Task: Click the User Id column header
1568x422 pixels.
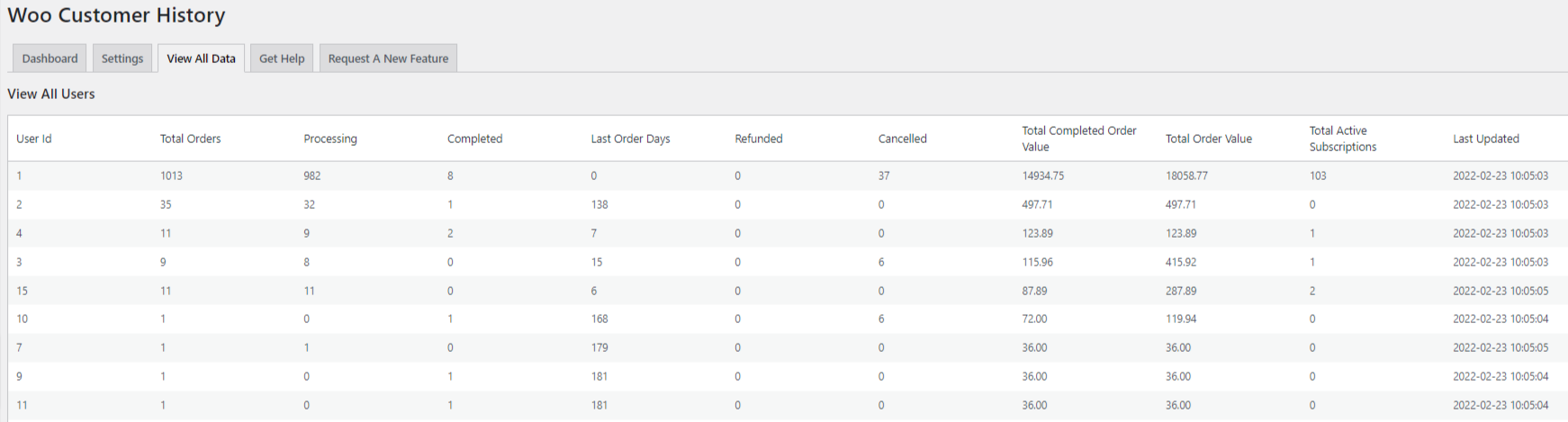Action: pos(34,139)
